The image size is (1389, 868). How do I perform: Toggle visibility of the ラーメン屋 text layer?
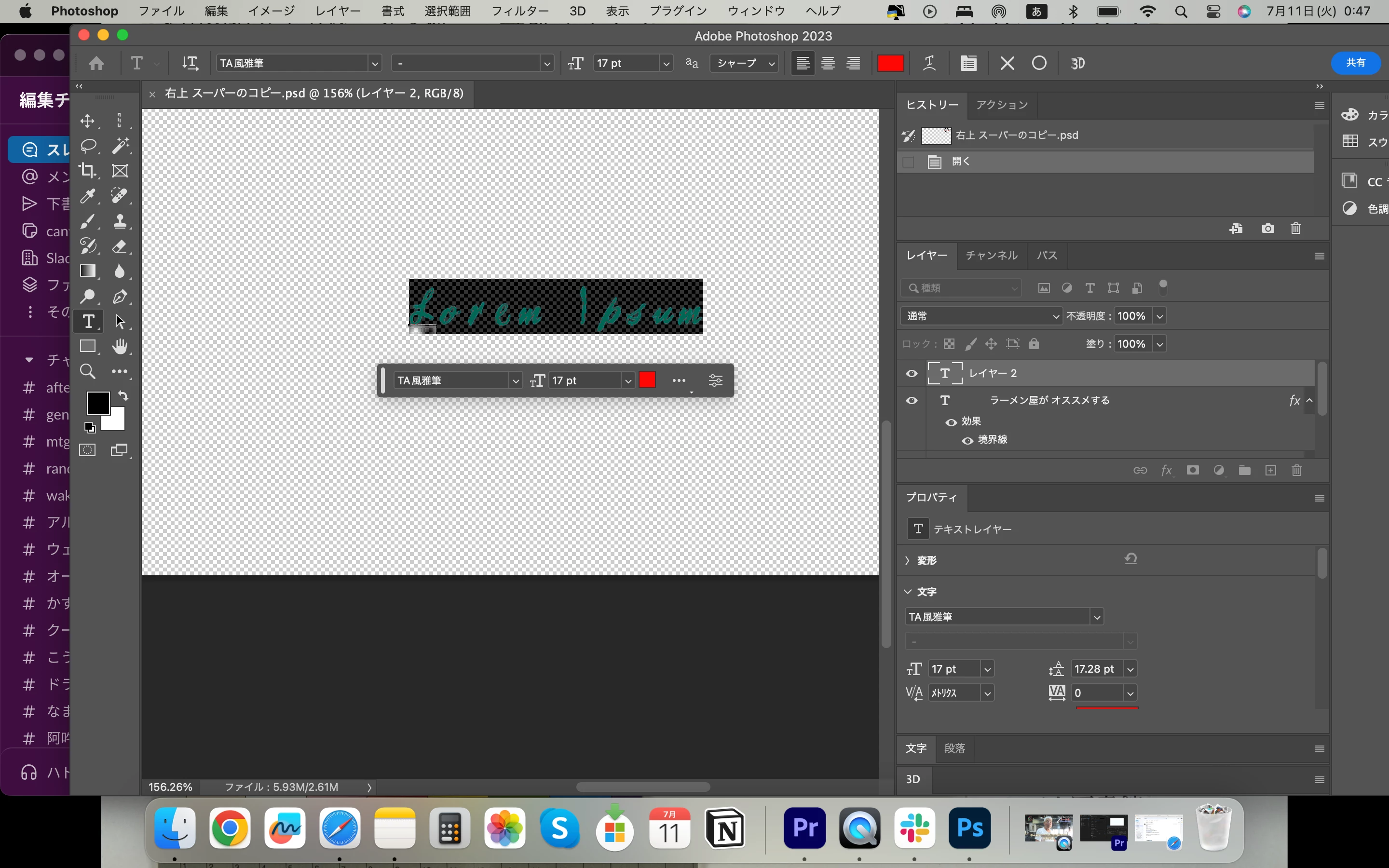tap(912, 401)
